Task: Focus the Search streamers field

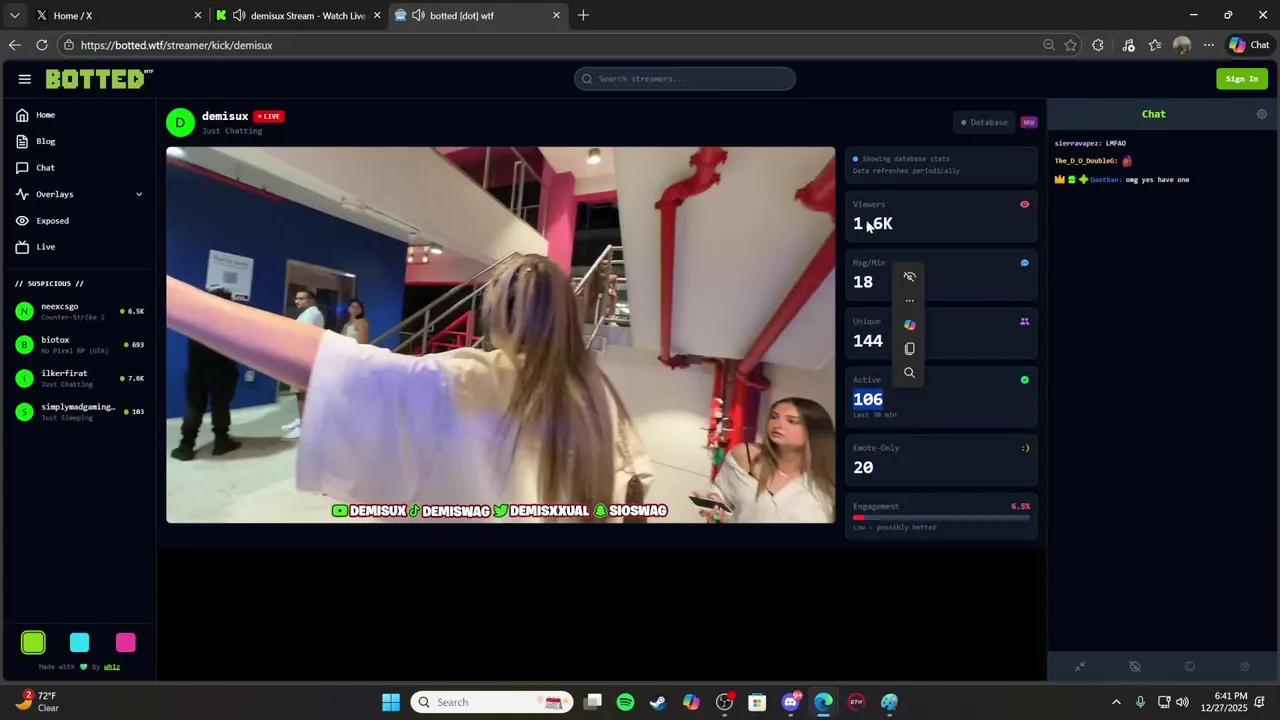Action: pos(685,79)
